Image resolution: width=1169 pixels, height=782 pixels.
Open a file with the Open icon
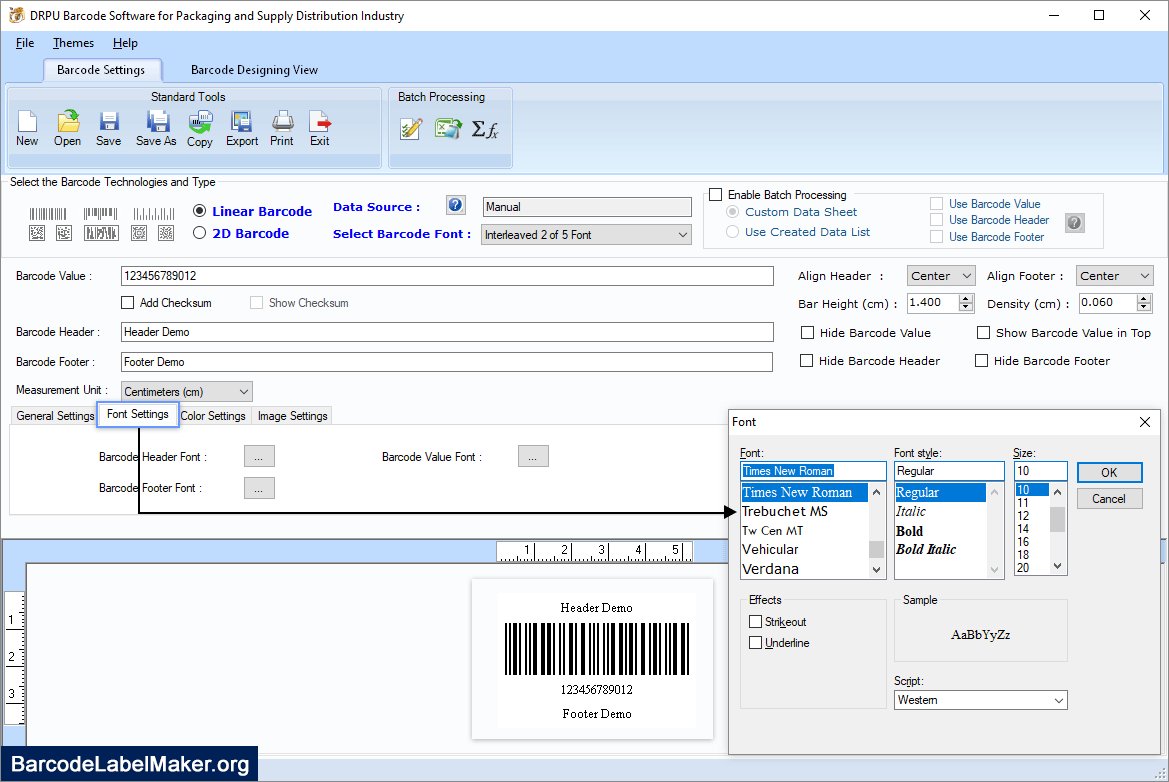pos(67,128)
